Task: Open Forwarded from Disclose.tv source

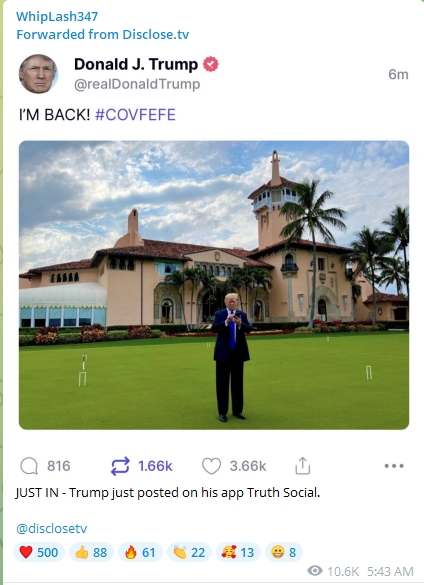Action: point(103,34)
